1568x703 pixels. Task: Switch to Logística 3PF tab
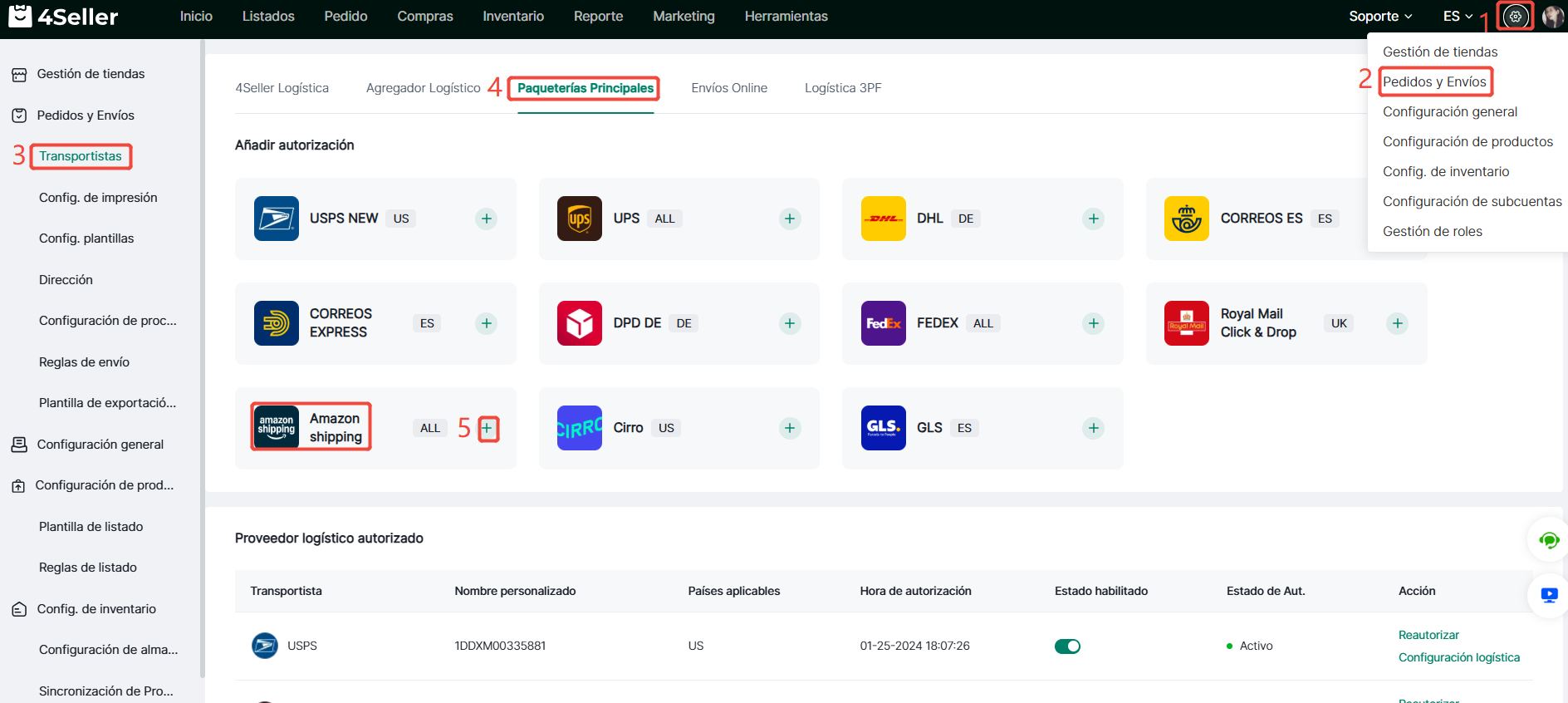click(843, 88)
